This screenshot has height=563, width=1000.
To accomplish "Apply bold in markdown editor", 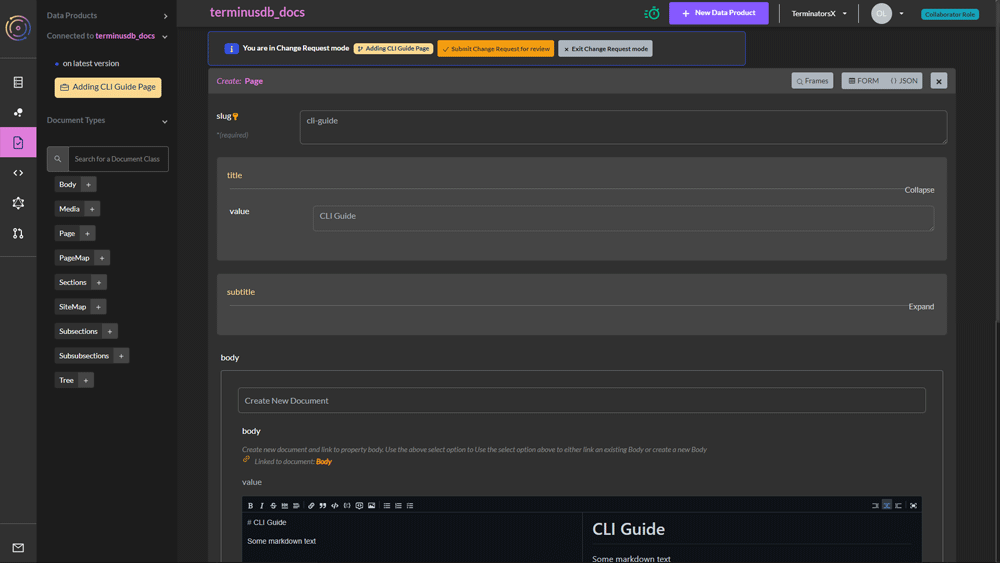I will click(x=251, y=506).
